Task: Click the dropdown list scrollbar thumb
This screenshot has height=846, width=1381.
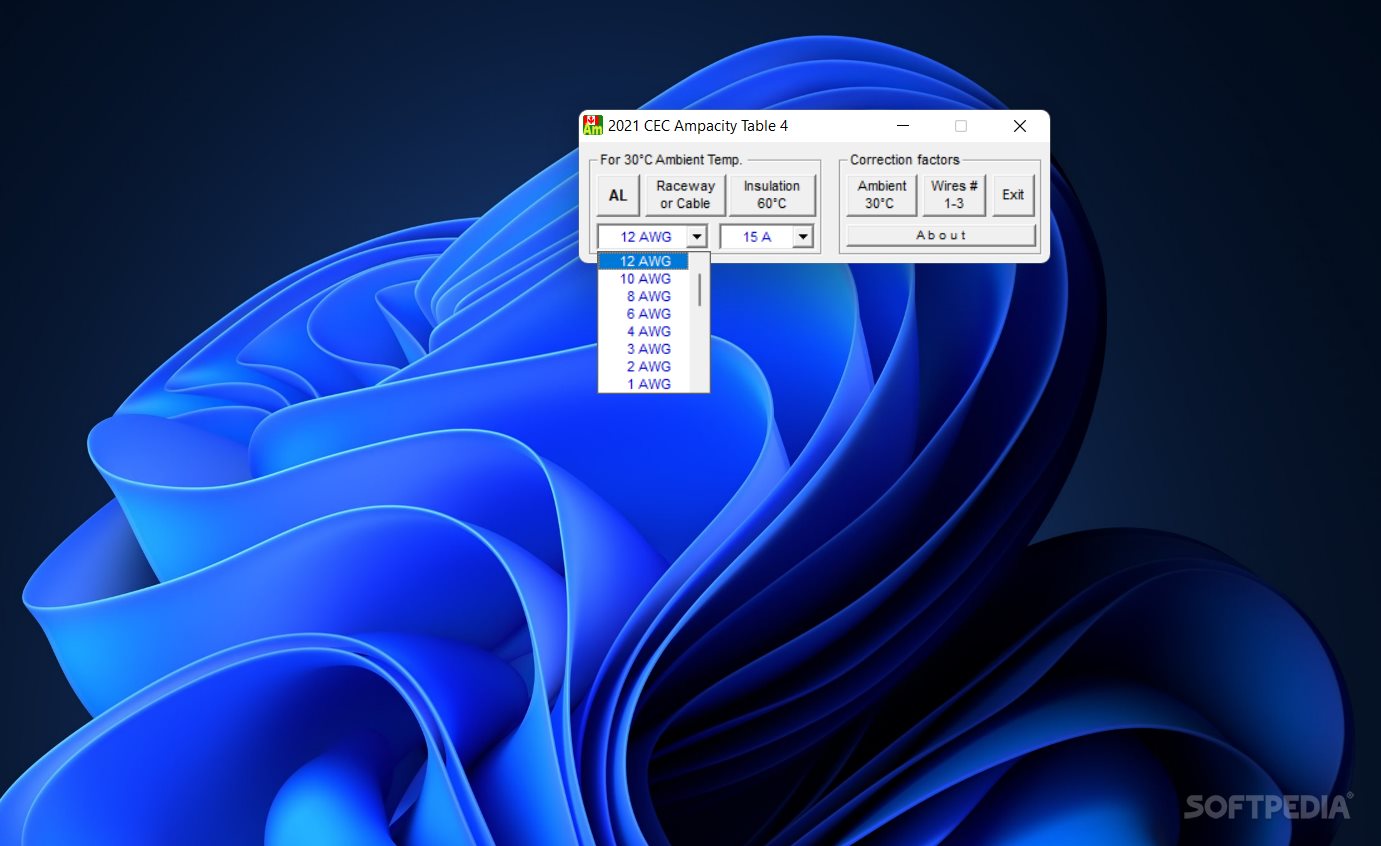Action: point(700,290)
